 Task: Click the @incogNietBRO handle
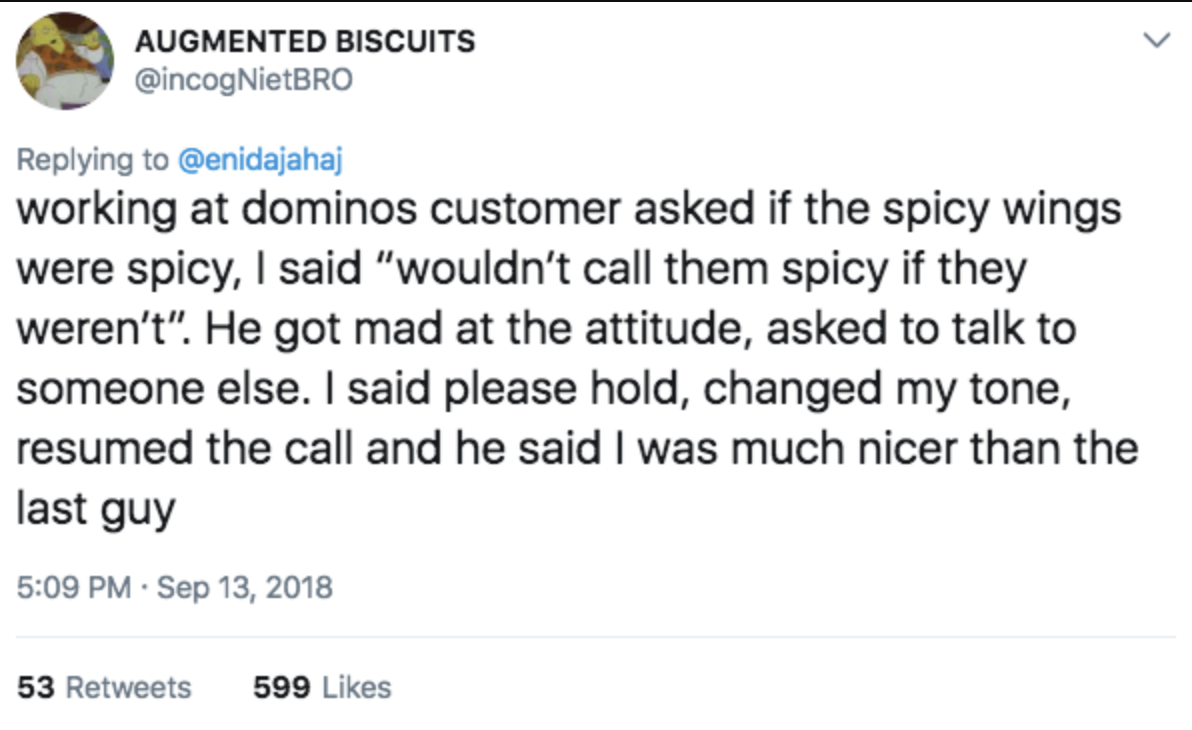click(242, 80)
